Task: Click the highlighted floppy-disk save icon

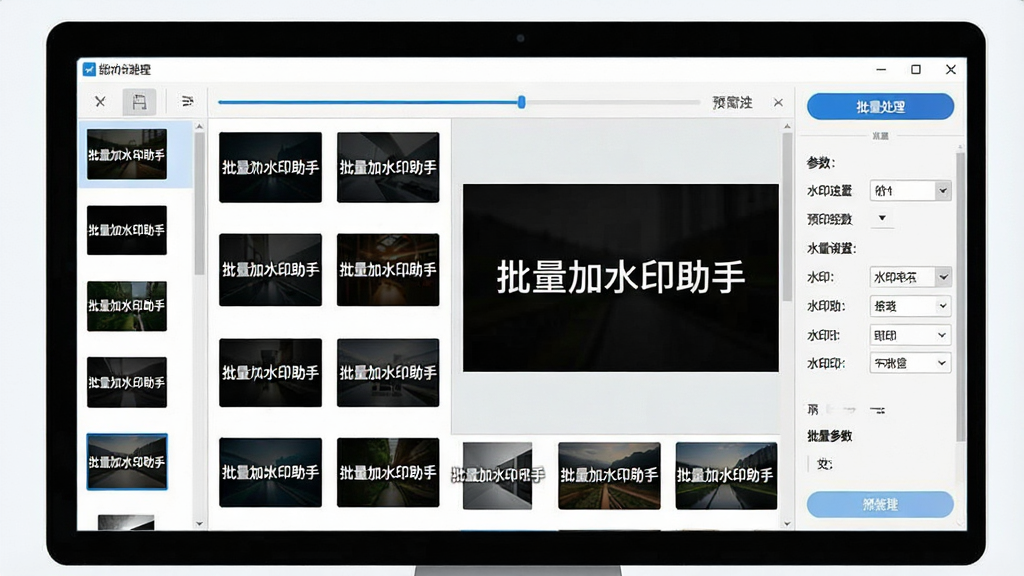Action: [x=139, y=102]
